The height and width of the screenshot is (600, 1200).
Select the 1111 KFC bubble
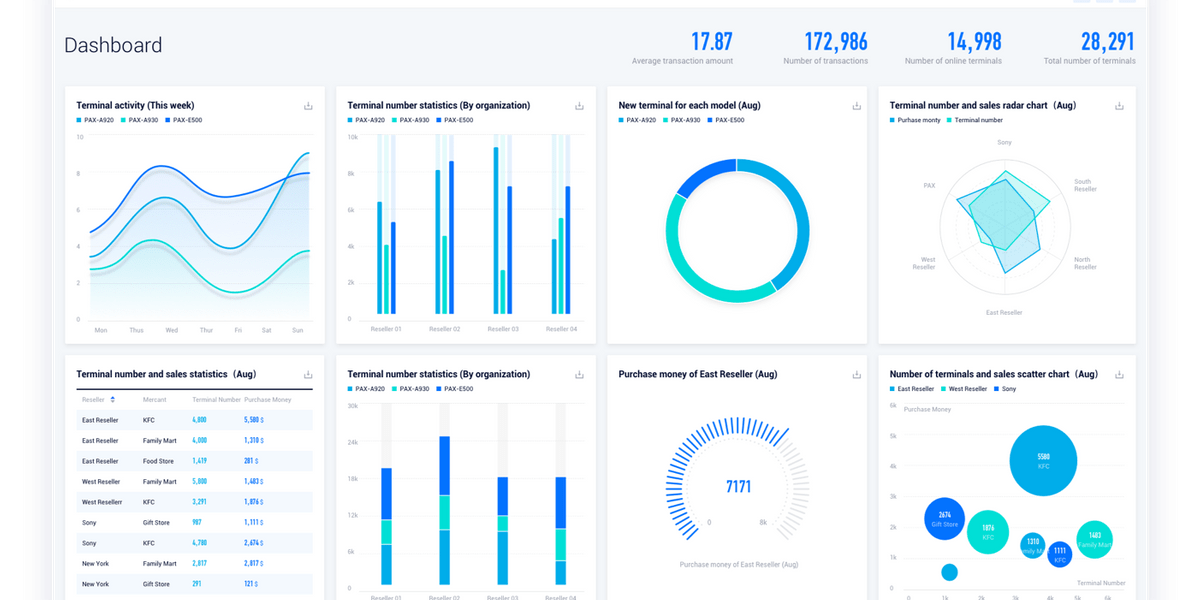(x=1060, y=555)
